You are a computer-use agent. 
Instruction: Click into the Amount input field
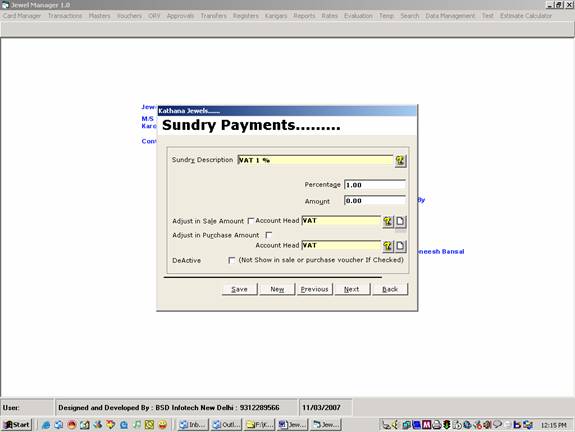click(375, 201)
